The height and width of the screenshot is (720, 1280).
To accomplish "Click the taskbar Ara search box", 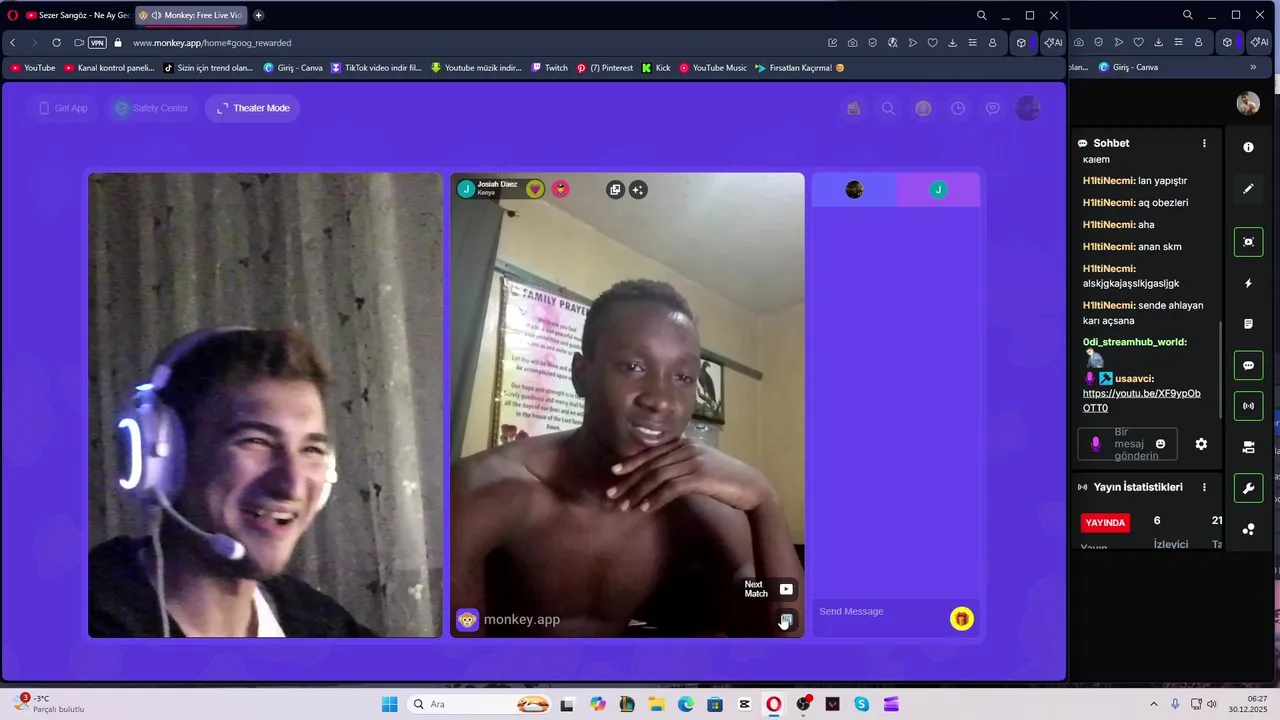I will [482, 704].
